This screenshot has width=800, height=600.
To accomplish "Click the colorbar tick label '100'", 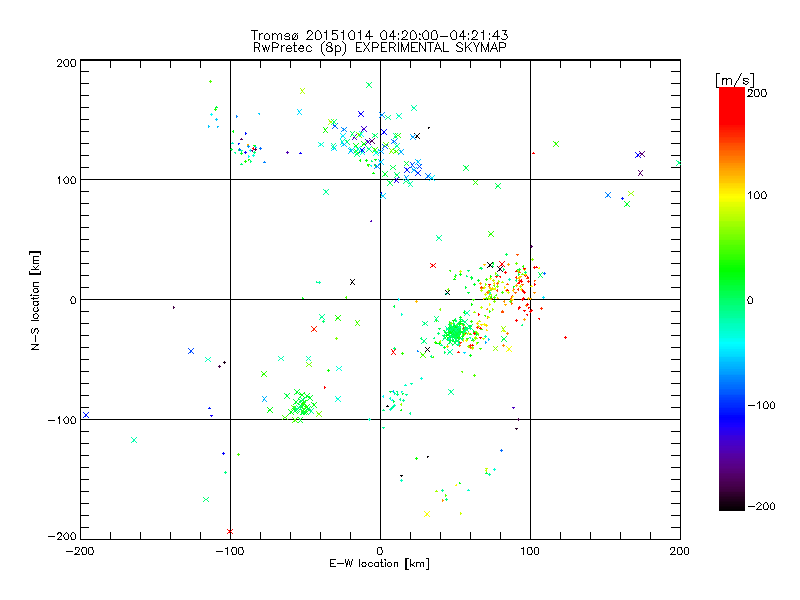I will point(757,195).
